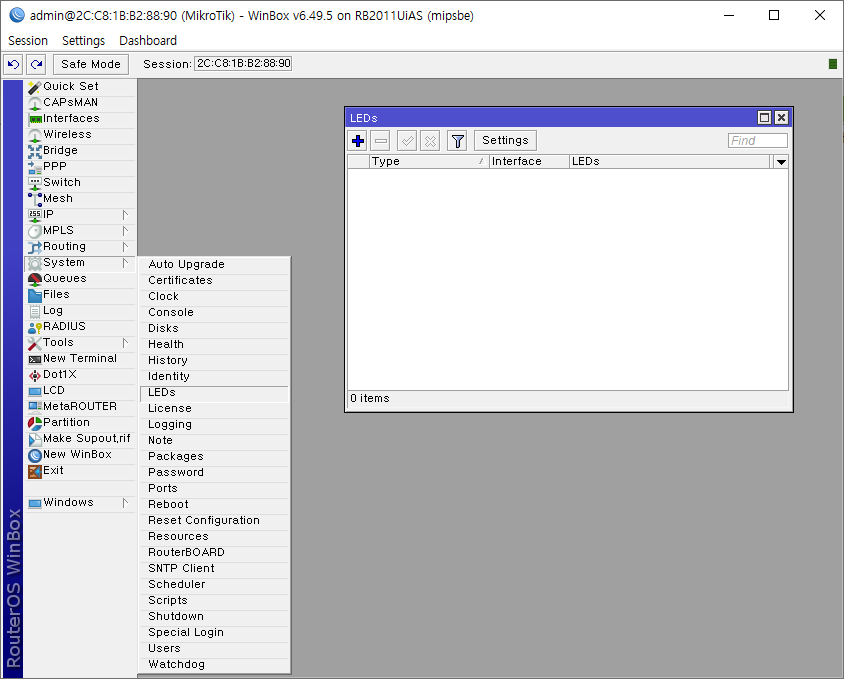The image size is (844, 679).
Task: Expand the IP submenu
Action: [80, 214]
